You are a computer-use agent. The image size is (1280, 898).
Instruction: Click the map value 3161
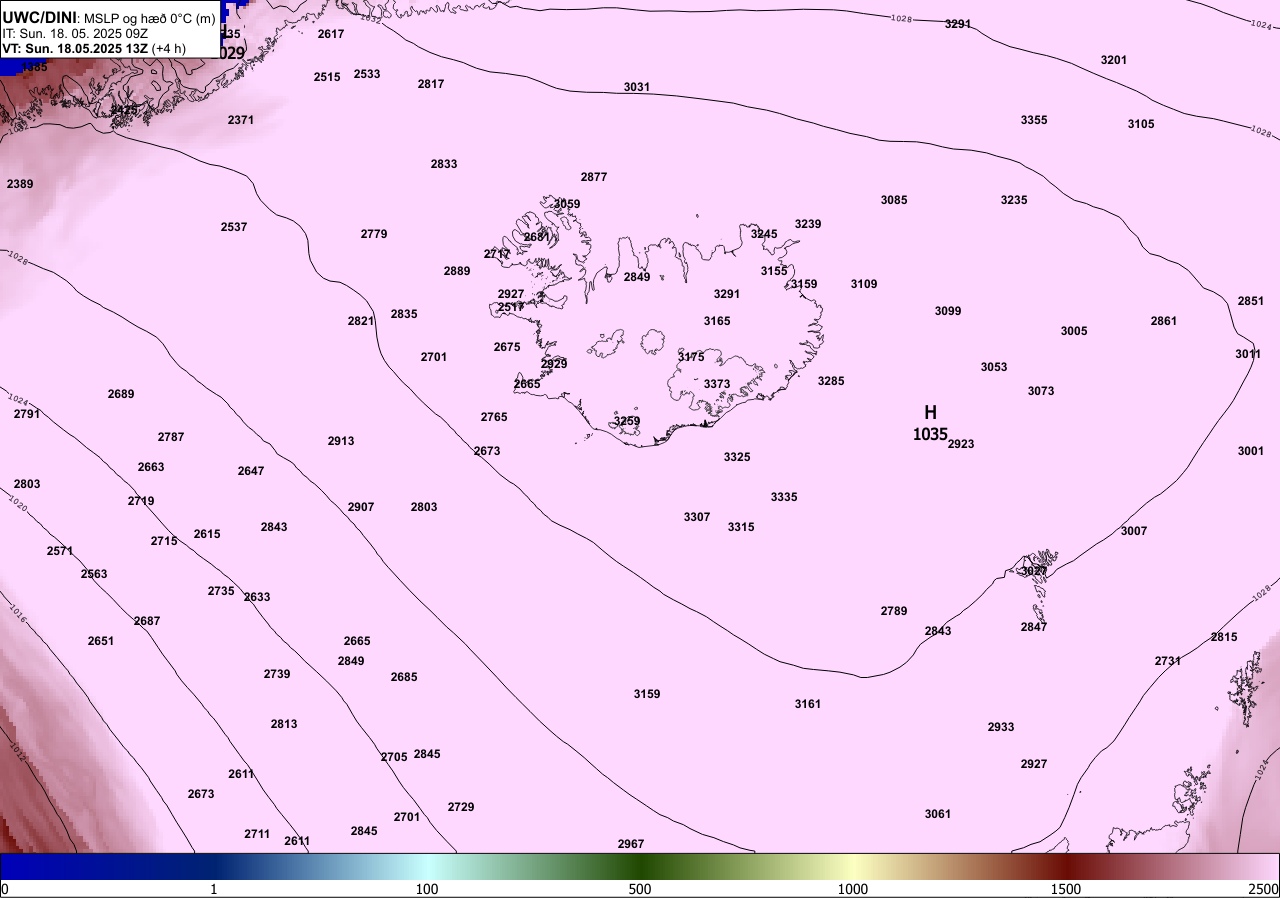coord(808,704)
